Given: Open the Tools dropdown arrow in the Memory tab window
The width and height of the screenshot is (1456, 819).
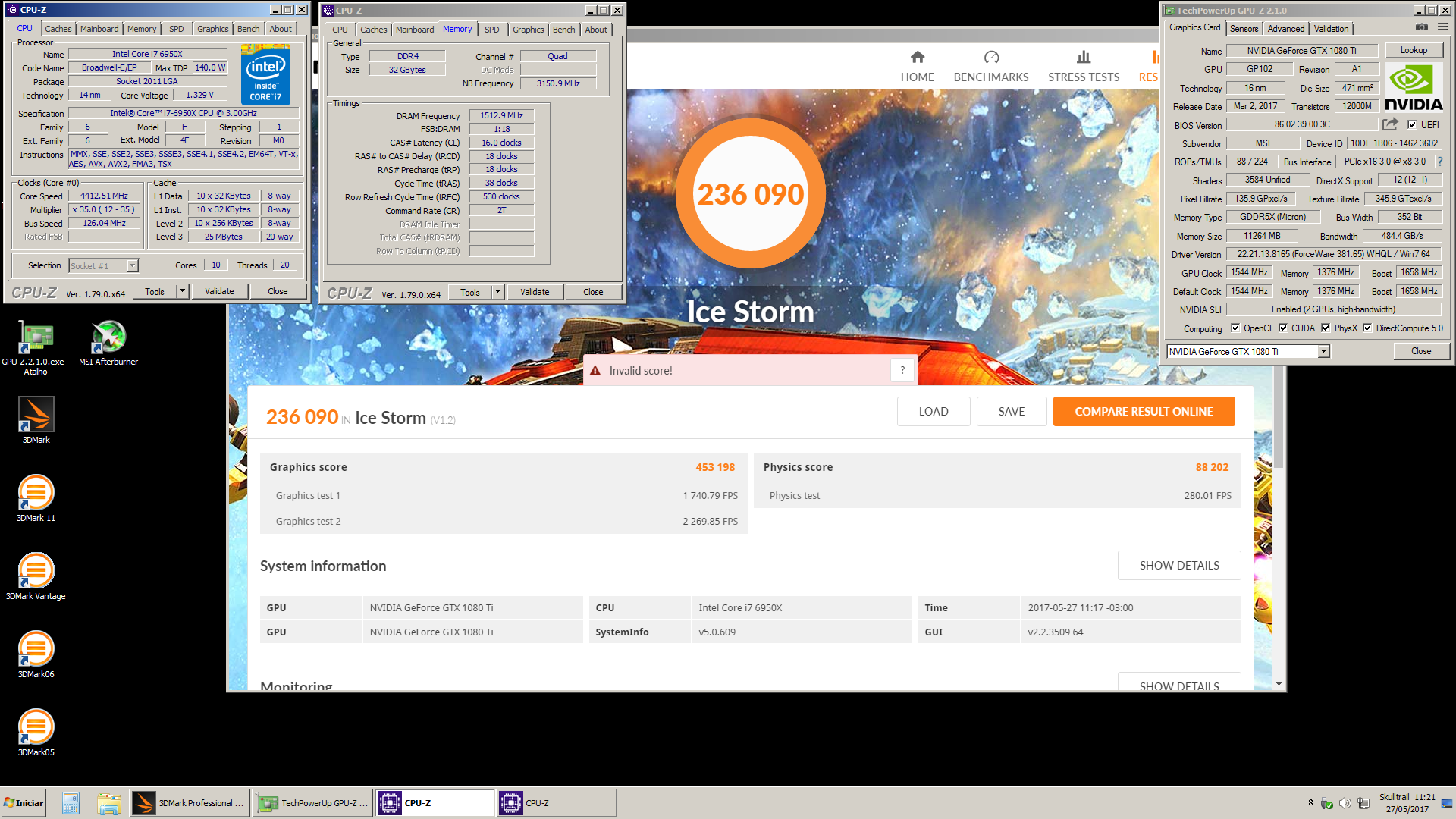Looking at the screenshot, I should click(x=497, y=292).
